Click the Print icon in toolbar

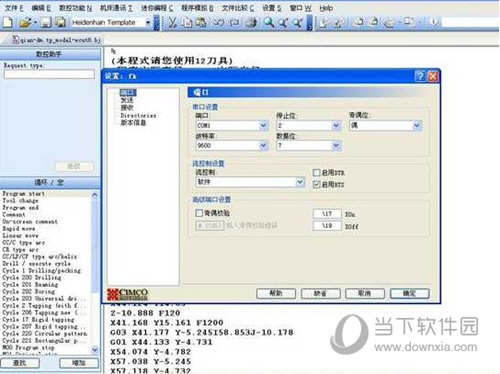[252, 22]
